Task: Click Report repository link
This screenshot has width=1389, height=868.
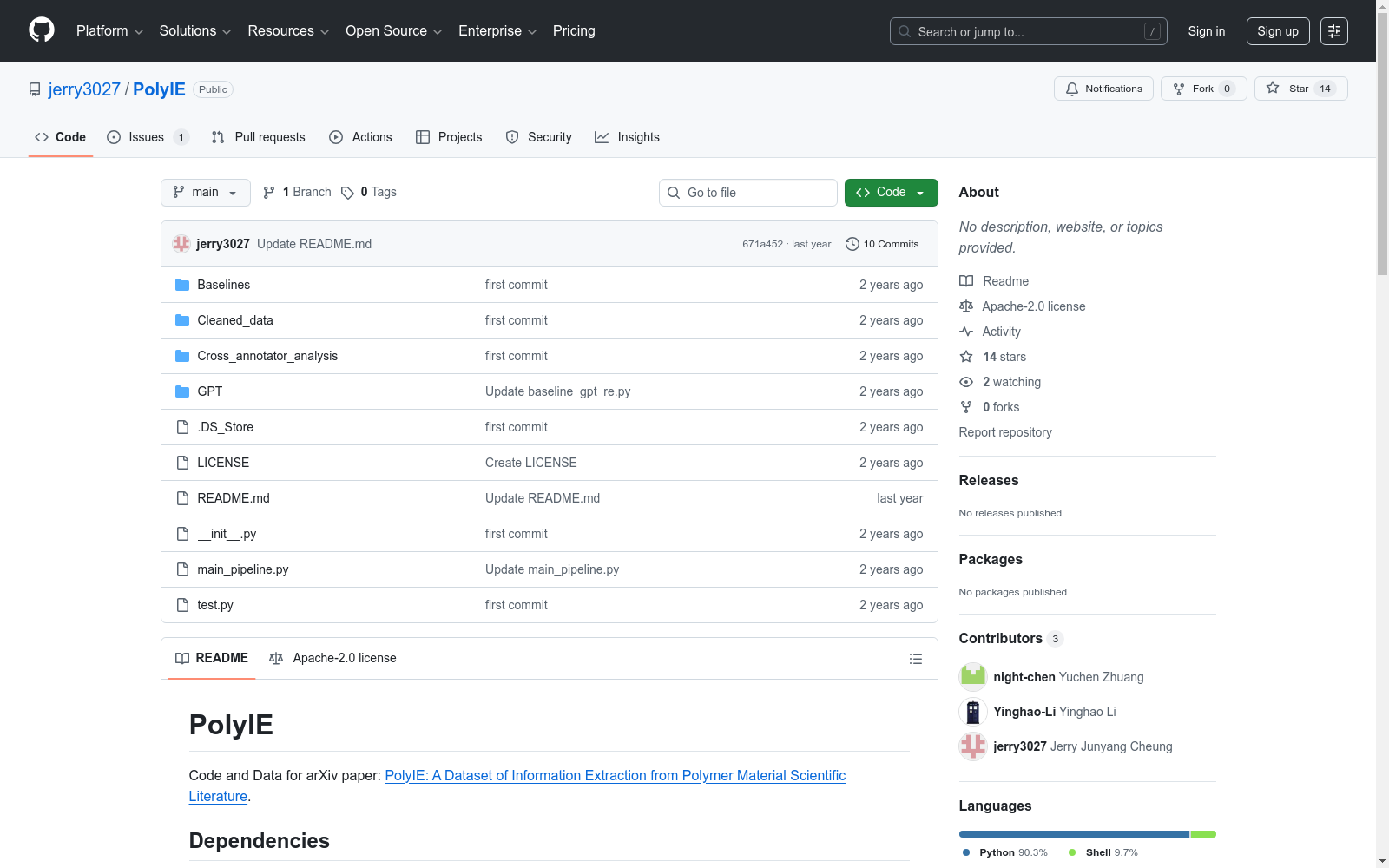Action: pyautogui.click(x=1005, y=432)
